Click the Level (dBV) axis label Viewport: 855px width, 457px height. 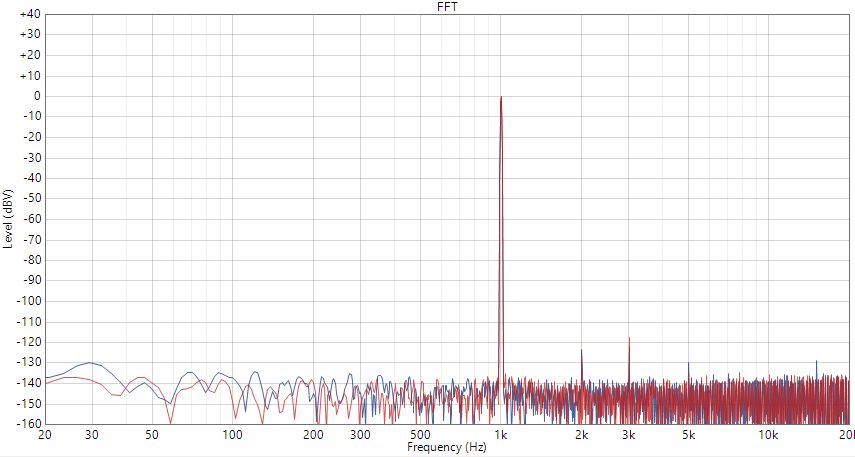pyautogui.click(x=9, y=218)
